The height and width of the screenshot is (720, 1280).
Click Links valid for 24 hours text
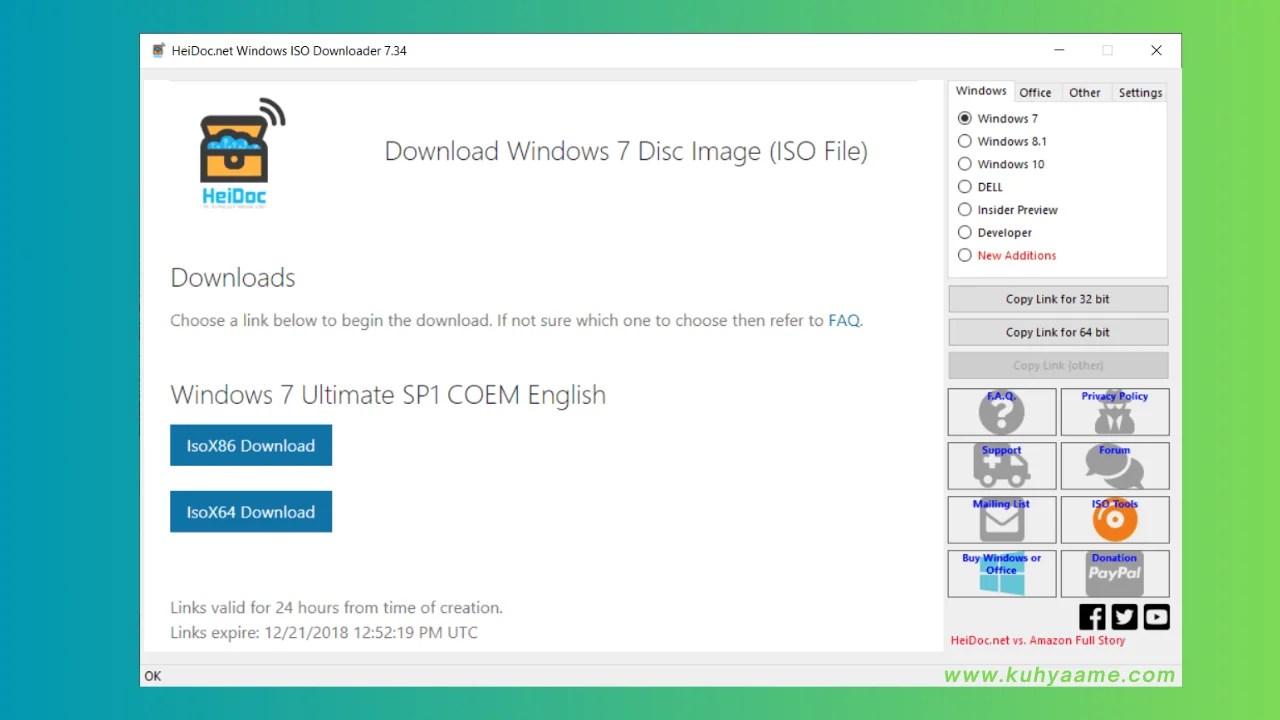(336, 608)
